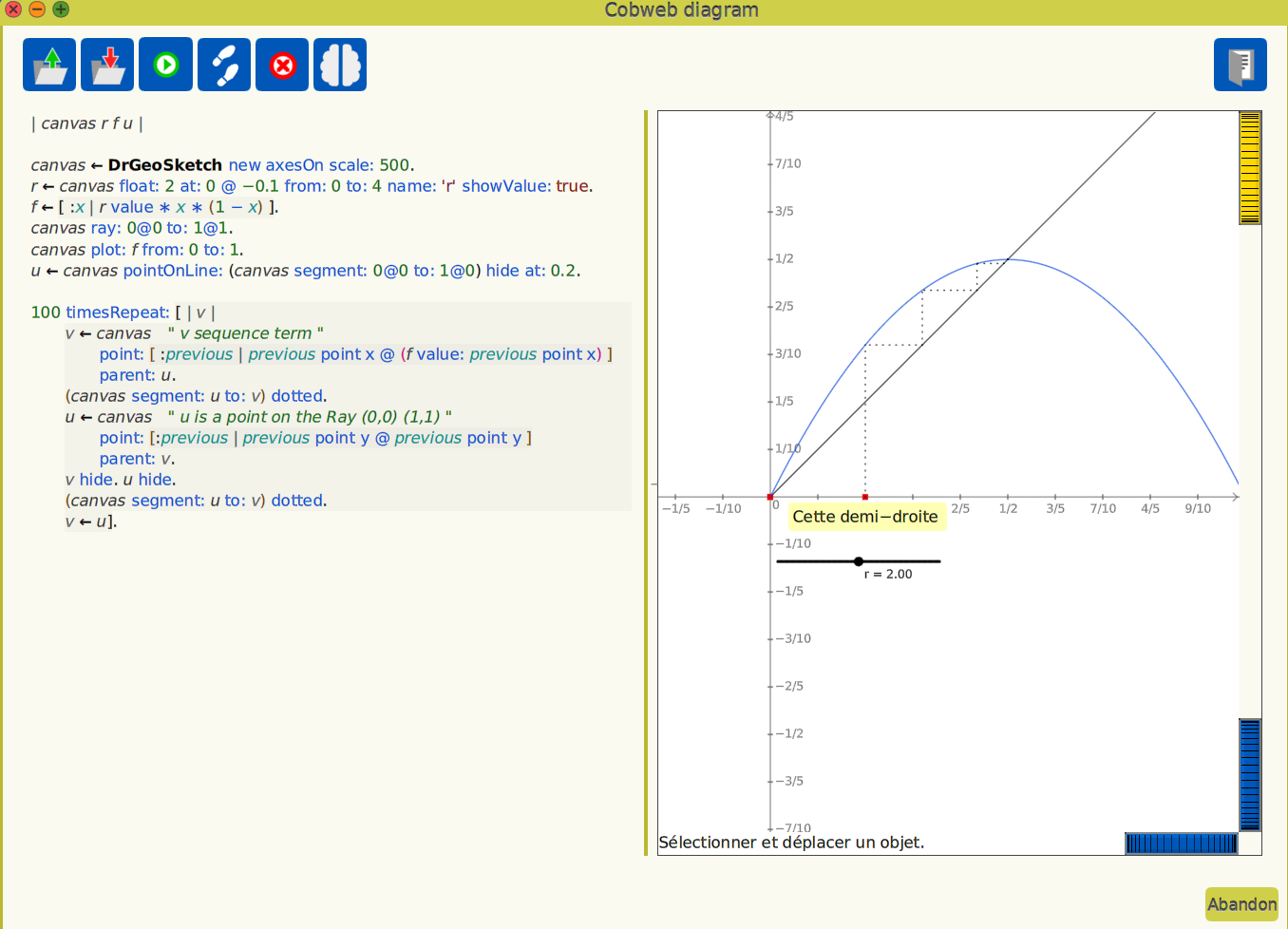
Task: Click the 'r = 2.00' value label
Action: [888, 575]
